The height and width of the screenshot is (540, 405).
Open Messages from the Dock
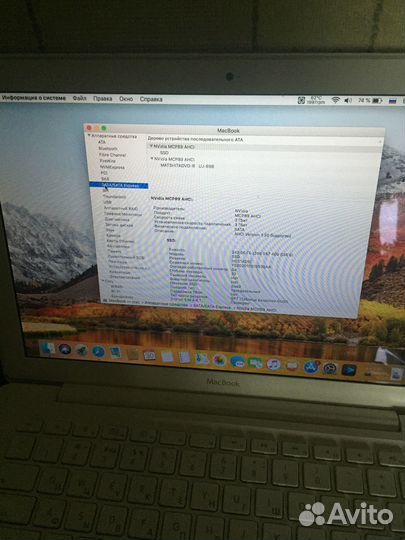(x=237, y=362)
